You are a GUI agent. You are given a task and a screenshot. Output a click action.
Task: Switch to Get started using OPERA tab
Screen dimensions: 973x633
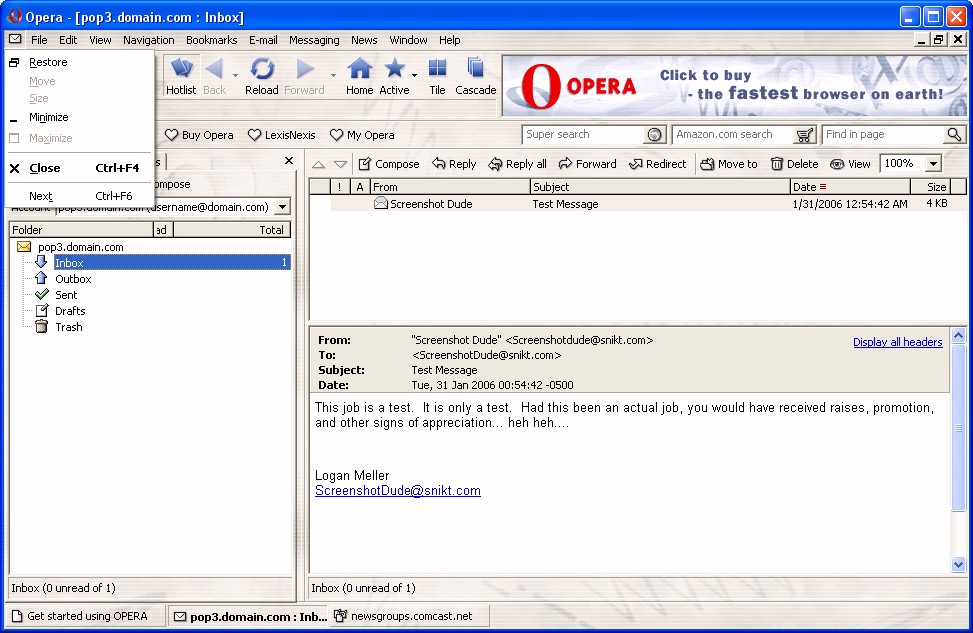[87, 616]
